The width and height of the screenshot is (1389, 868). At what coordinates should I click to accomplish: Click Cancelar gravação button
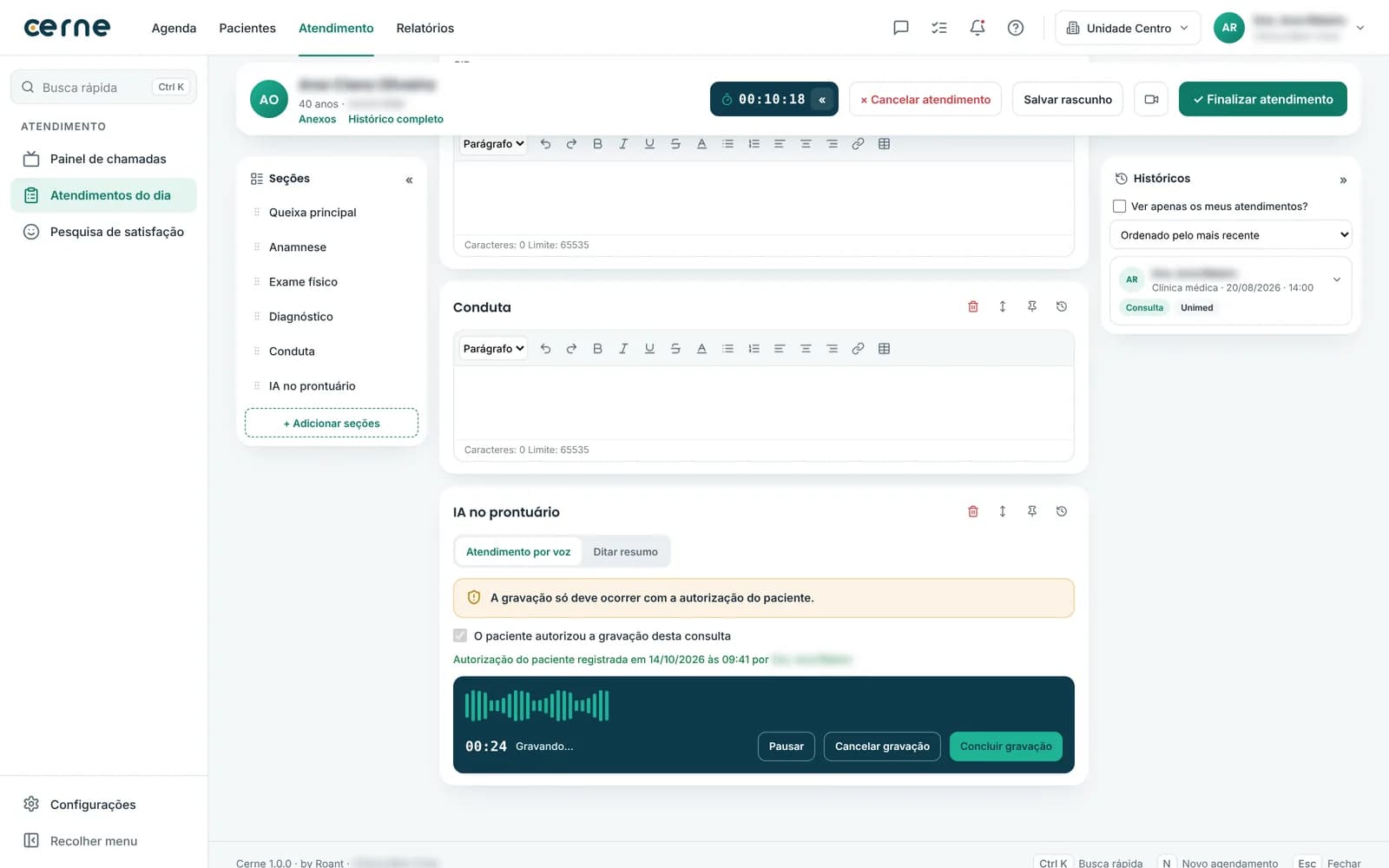tap(882, 746)
